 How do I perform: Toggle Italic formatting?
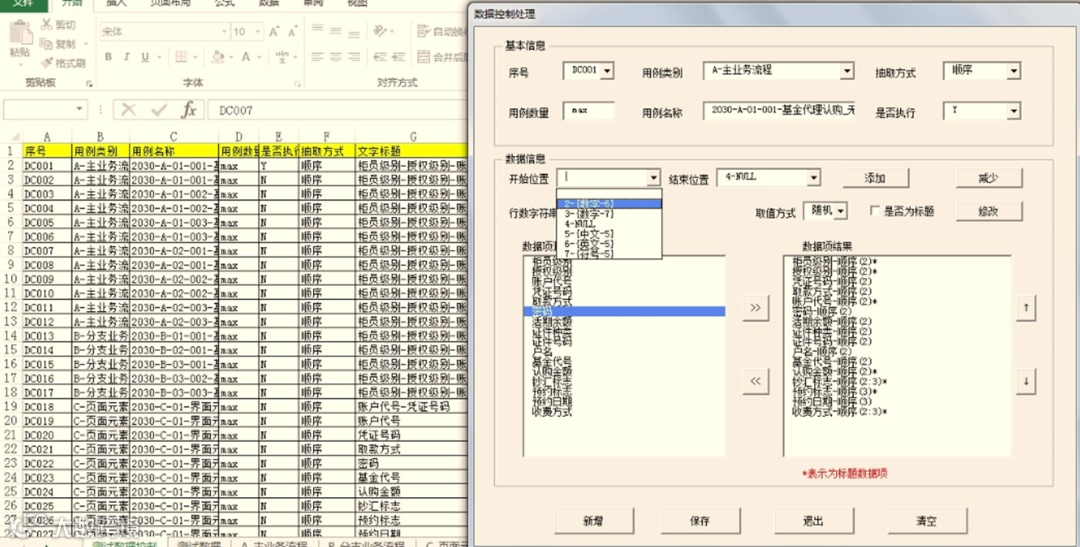[127, 57]
